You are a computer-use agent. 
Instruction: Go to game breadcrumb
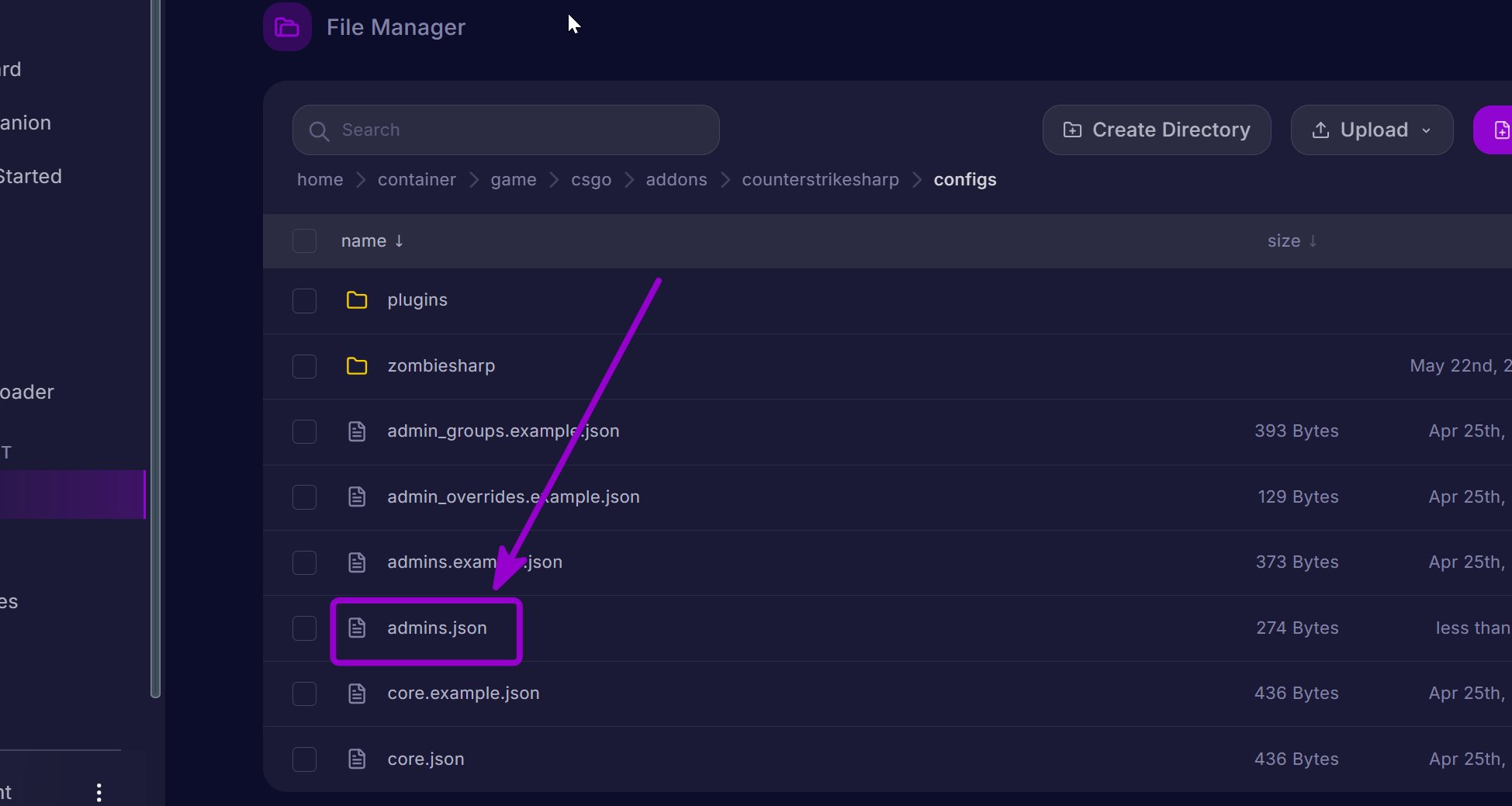click(x=514, y=180)
